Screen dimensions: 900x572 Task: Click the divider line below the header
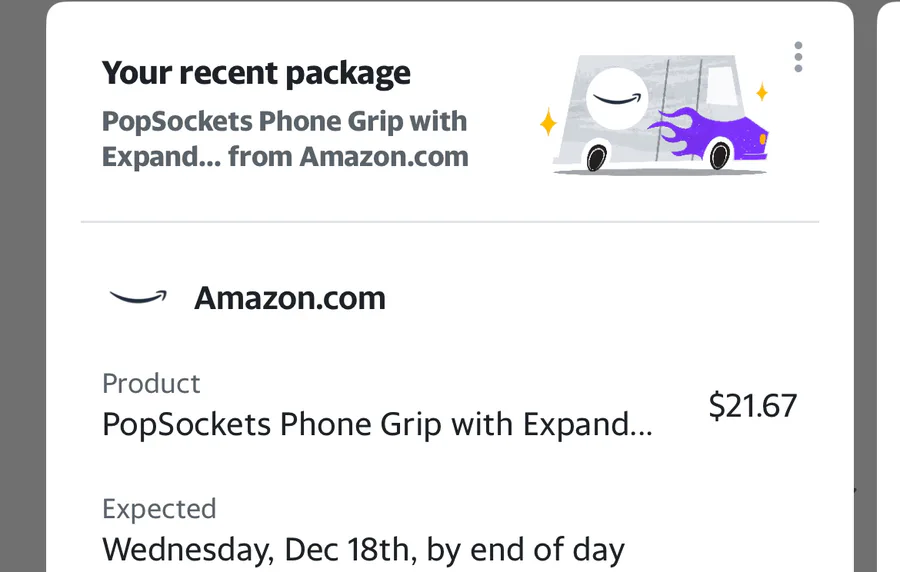click(450, 221)
